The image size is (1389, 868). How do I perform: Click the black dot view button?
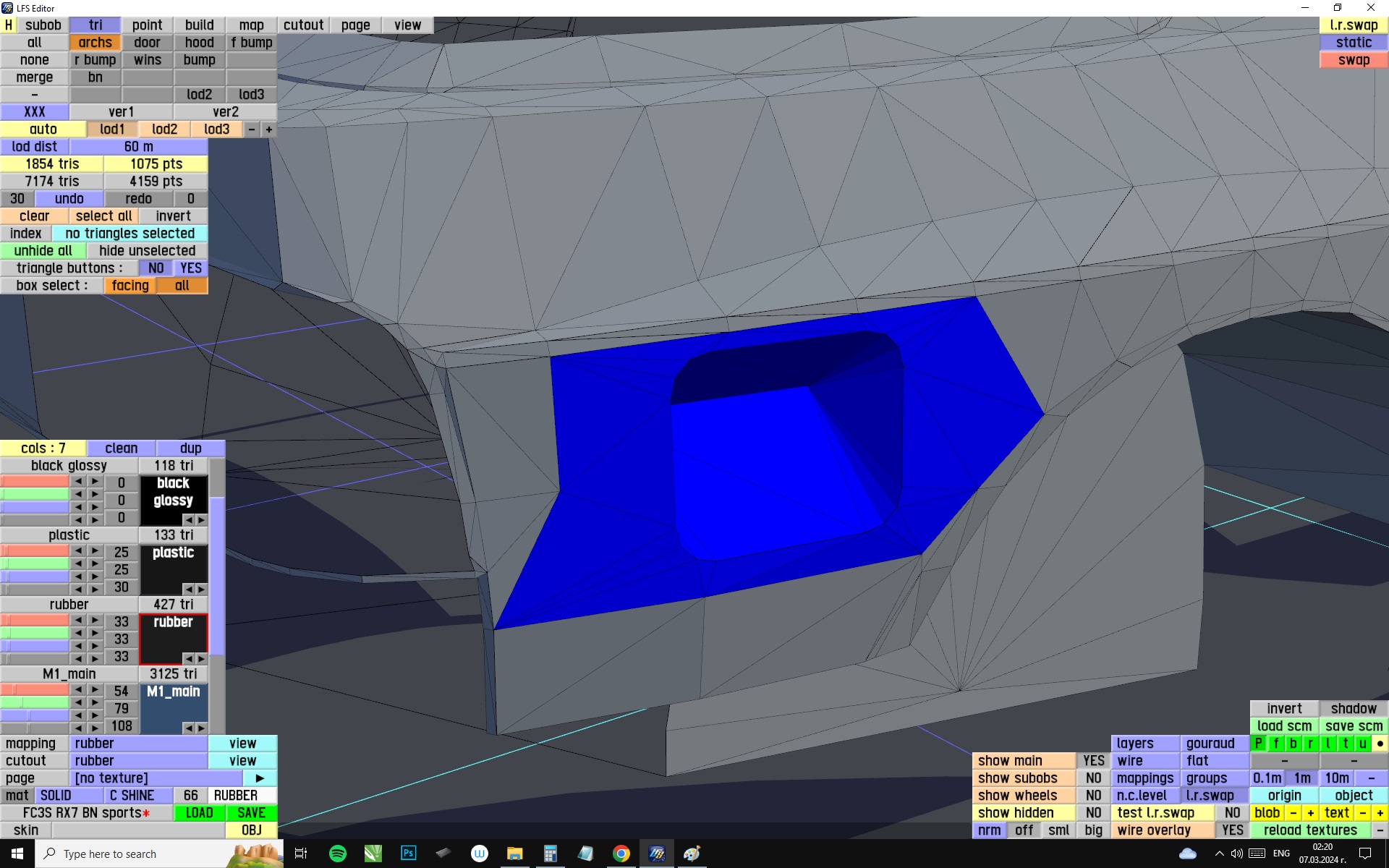click(1380, 743)
